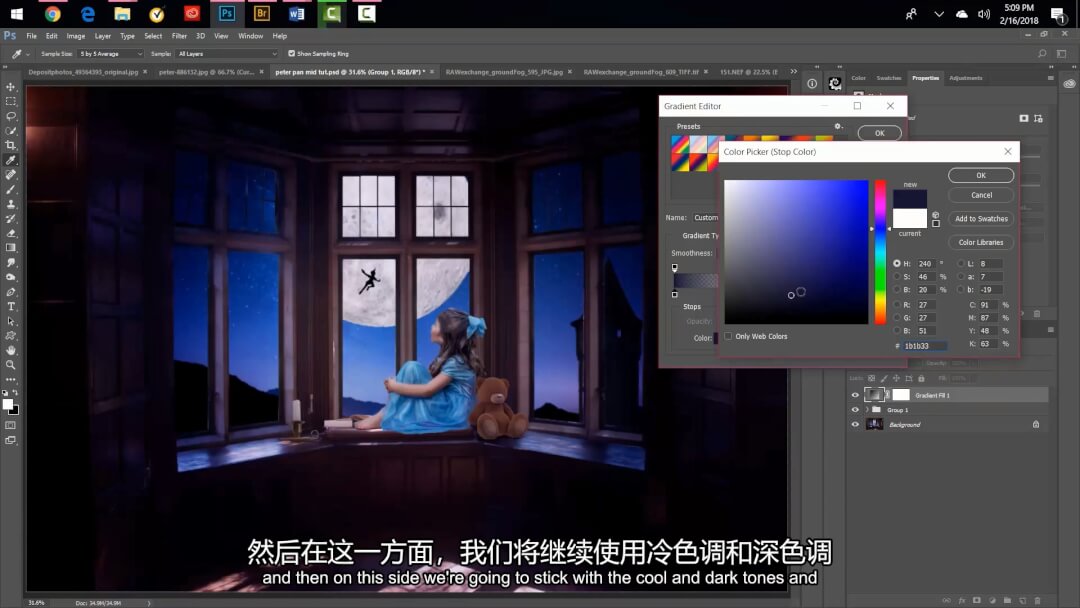Image resolution: width=1080 pixels, height=608 pixels.
Task: Select the Move tool
Action: (10, 87)
